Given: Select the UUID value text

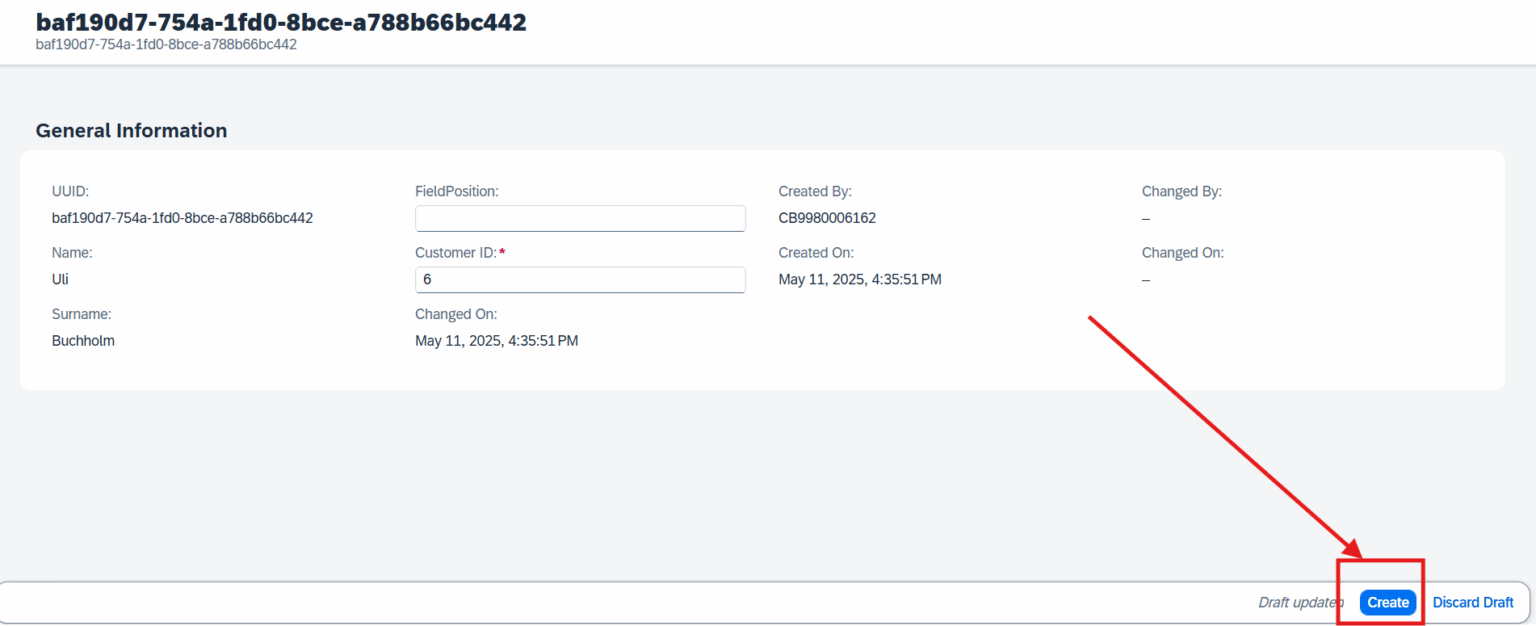Looking at the screenshot, I should (182, 218).
